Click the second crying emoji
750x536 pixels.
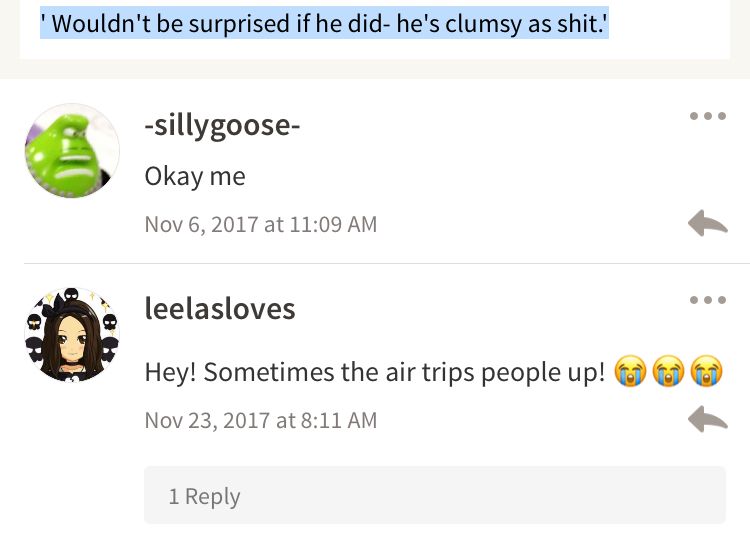pos(668,372)
